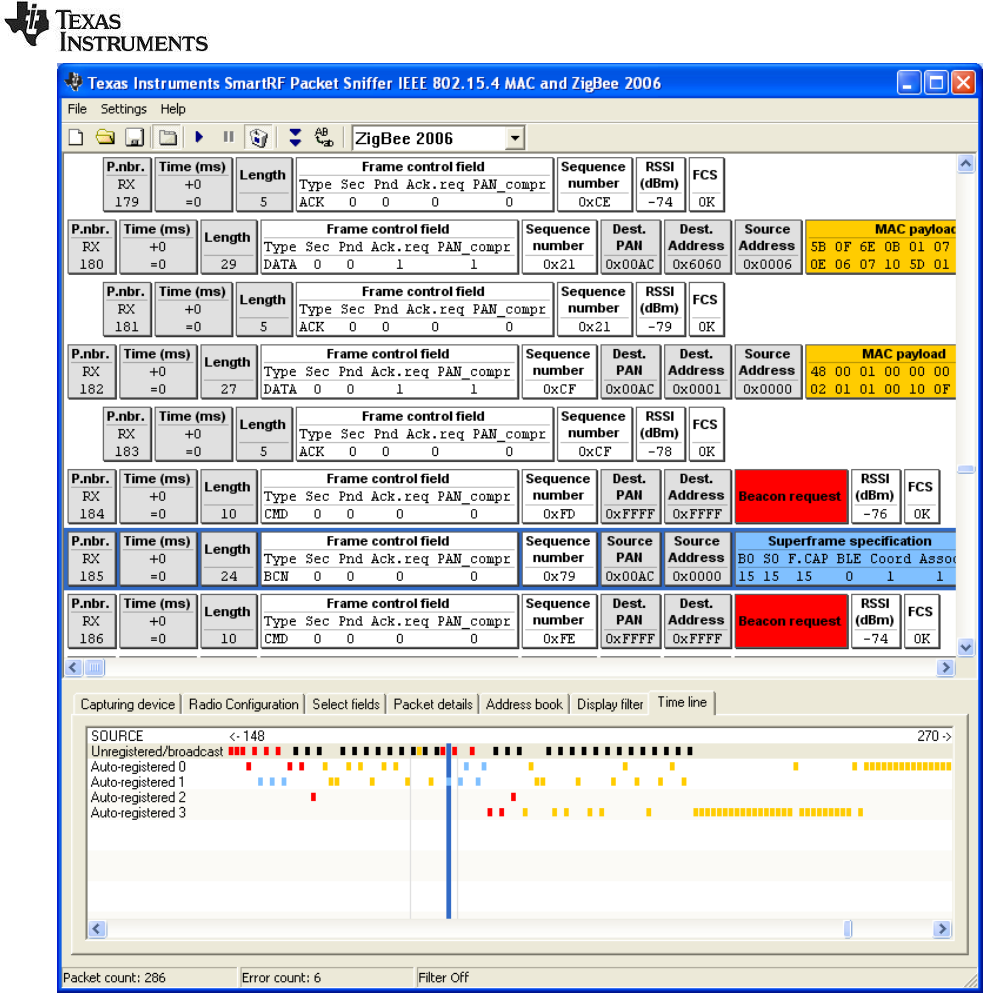Click the AB-ab font toggle icon
Screen dimensions: 983x993
point(324,137)
